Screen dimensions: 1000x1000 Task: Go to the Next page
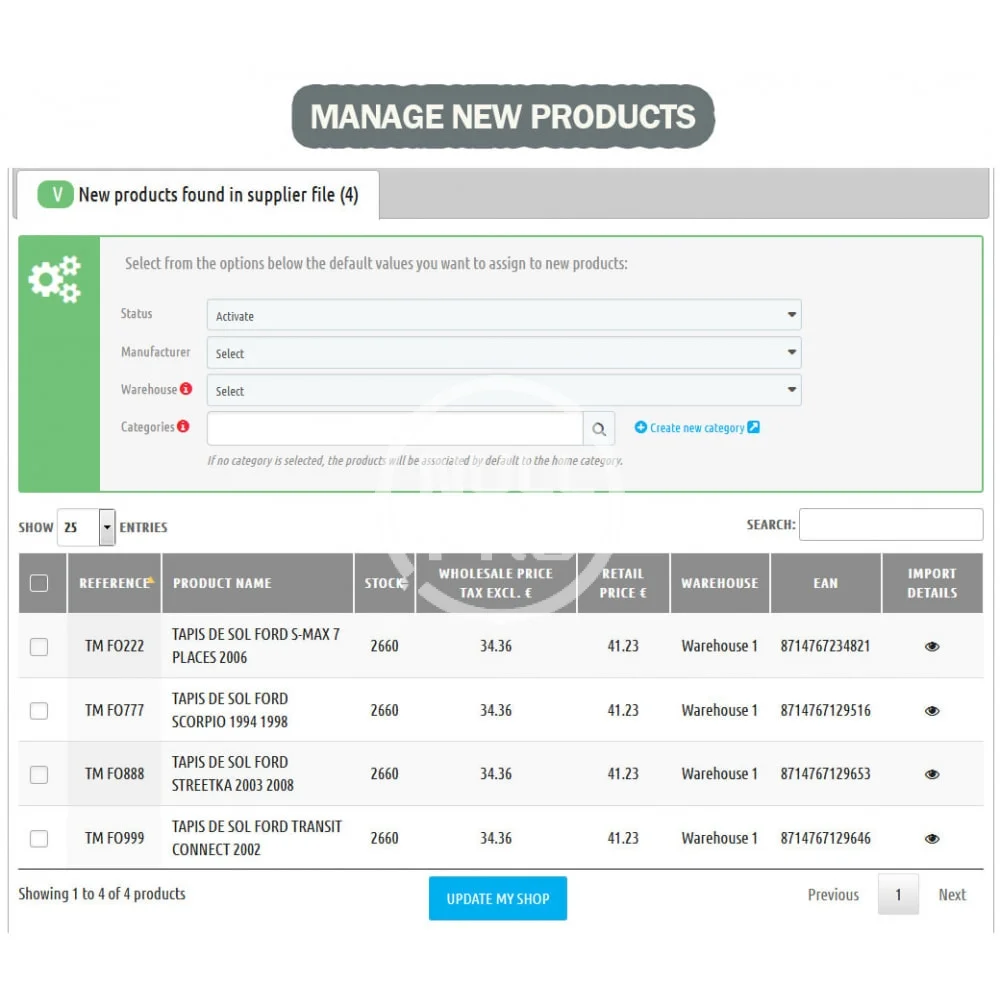tap(951, 895)
